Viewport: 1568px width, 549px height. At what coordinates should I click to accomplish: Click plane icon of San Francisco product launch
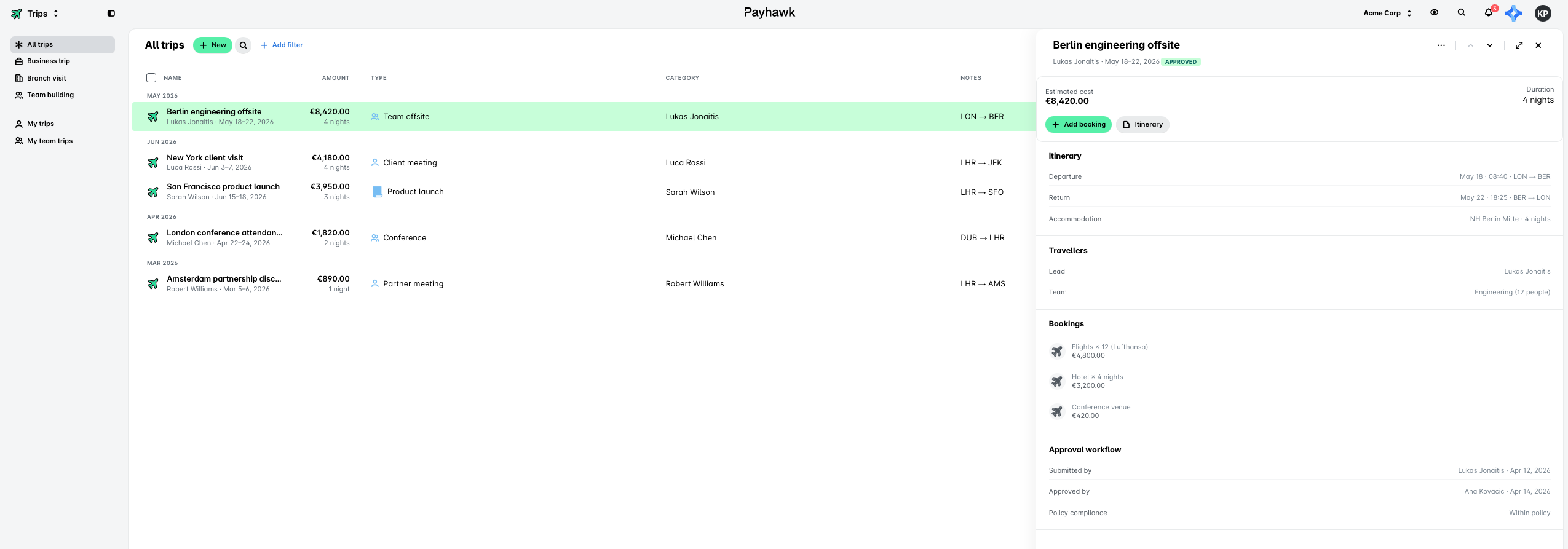153,192
